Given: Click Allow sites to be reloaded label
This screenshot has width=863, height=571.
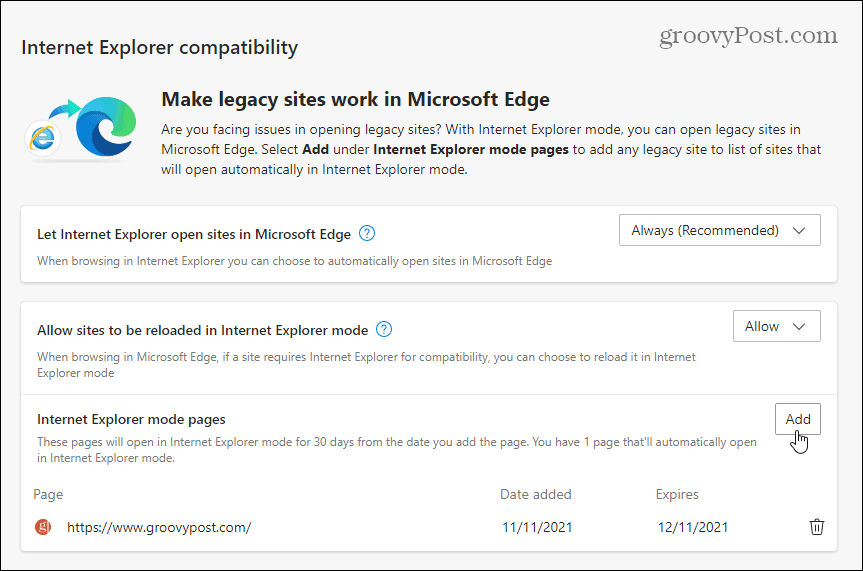Looking at the screenshot, I should [x=202, y=329].
